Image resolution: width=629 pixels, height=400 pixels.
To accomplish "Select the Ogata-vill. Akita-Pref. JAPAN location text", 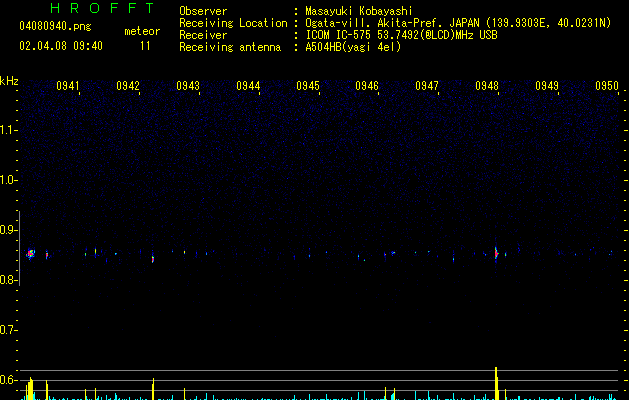I will pyautogui.click(x=458, y=23).
